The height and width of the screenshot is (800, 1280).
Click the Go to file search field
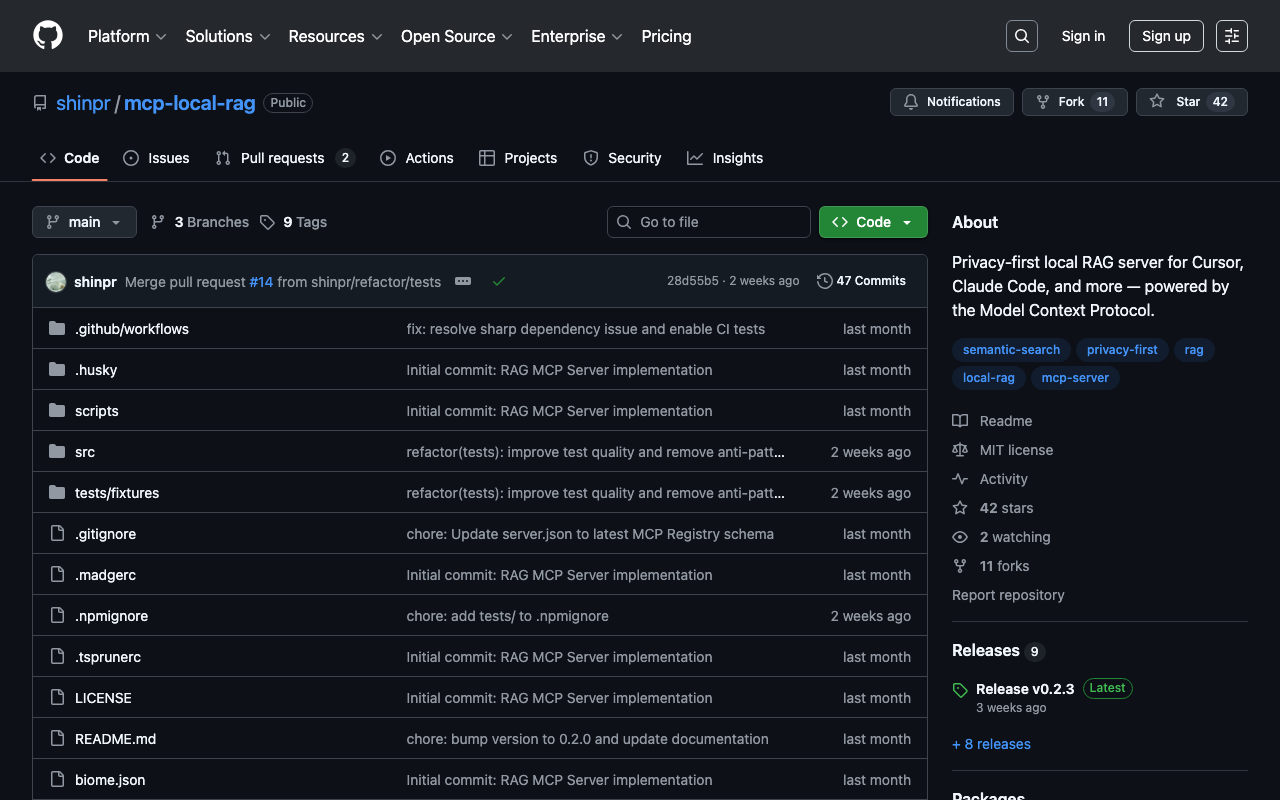pos(709,222)
